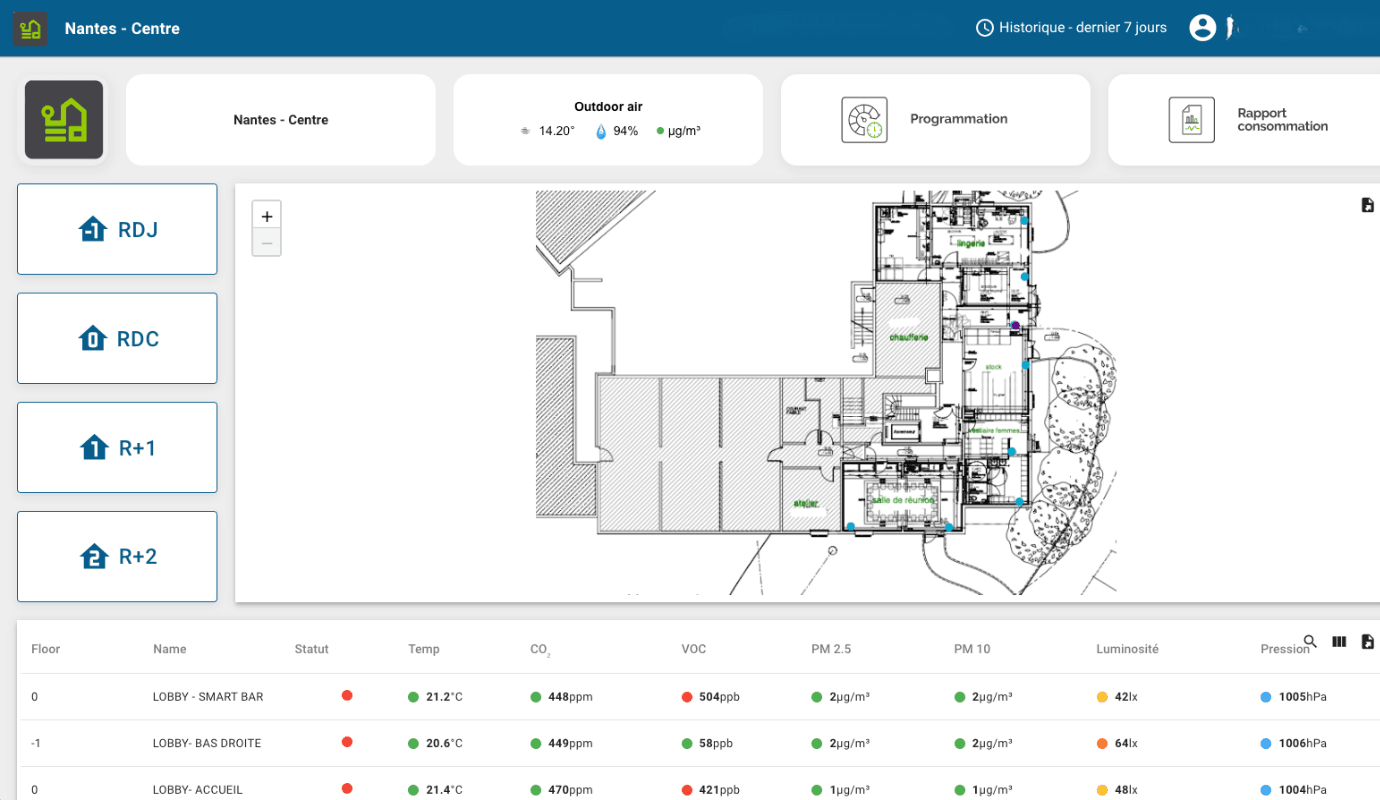Export the sensor table file icon
This screenshot has width=1380, height=800.
(1367, 642)
